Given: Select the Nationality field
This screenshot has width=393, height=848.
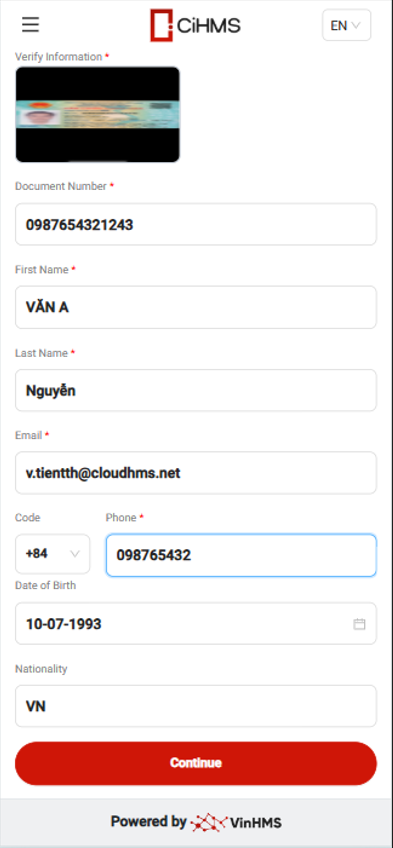Looking at the screenshot, I should click(196, 706).
